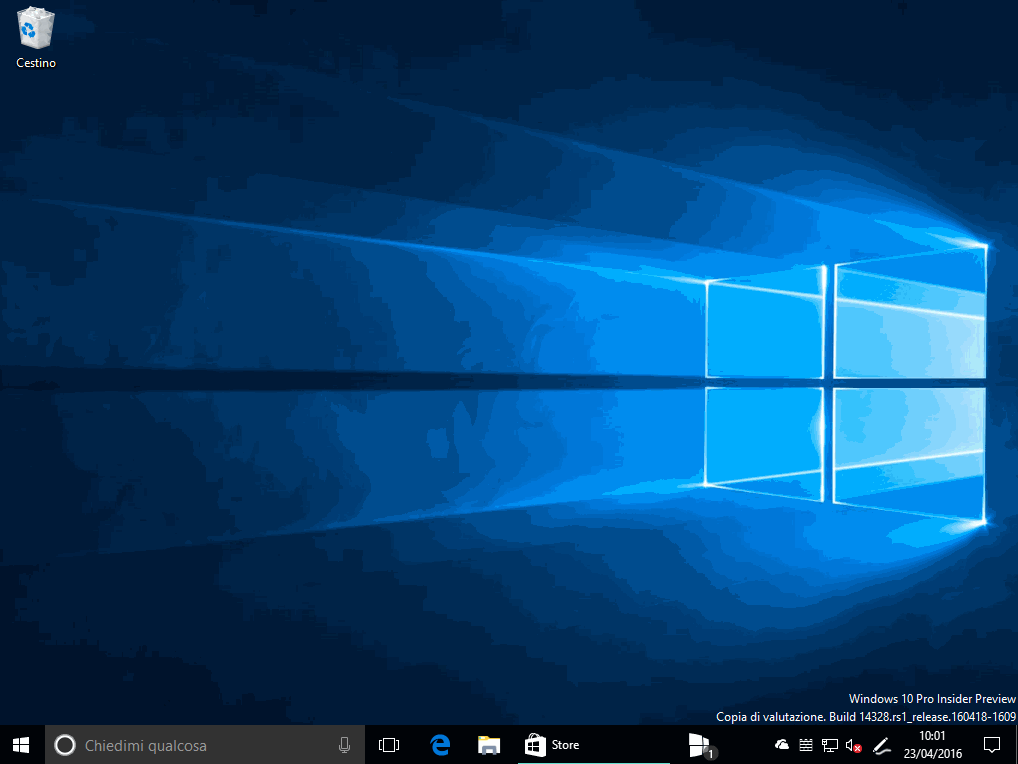Open the Cestino recycle bin icon
The image size is (1018, 764).
36,38
